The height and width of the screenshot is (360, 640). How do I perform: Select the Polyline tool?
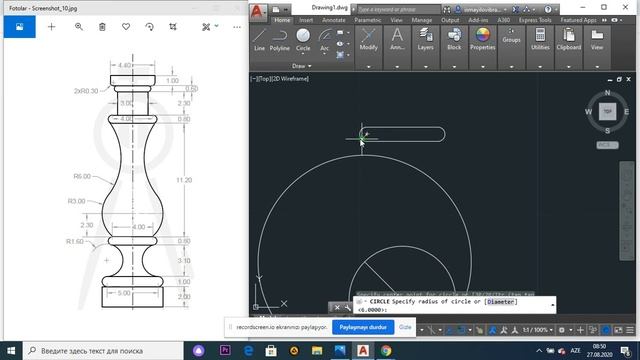pos(280,40)
